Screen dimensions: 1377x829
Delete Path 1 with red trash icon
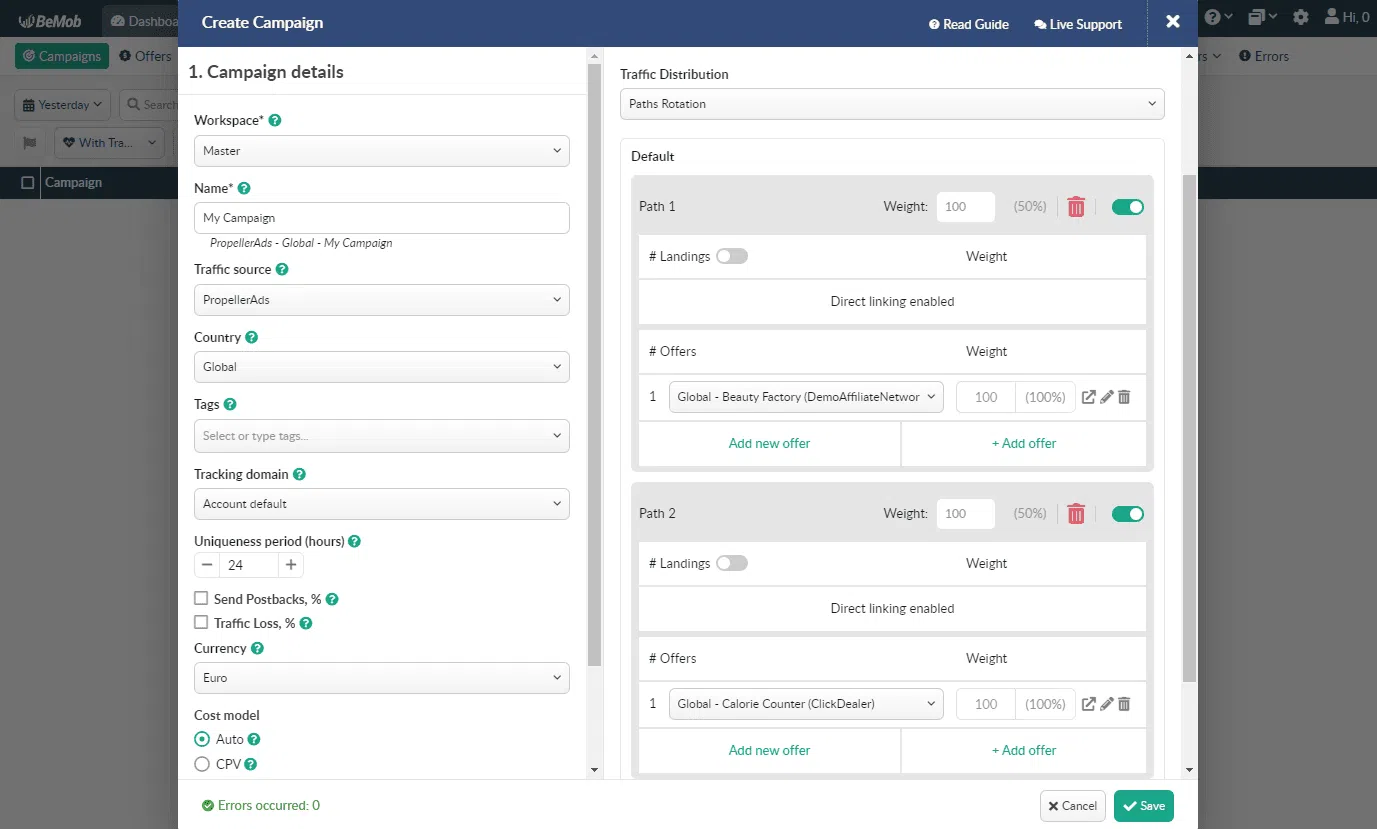(1076, 207)
